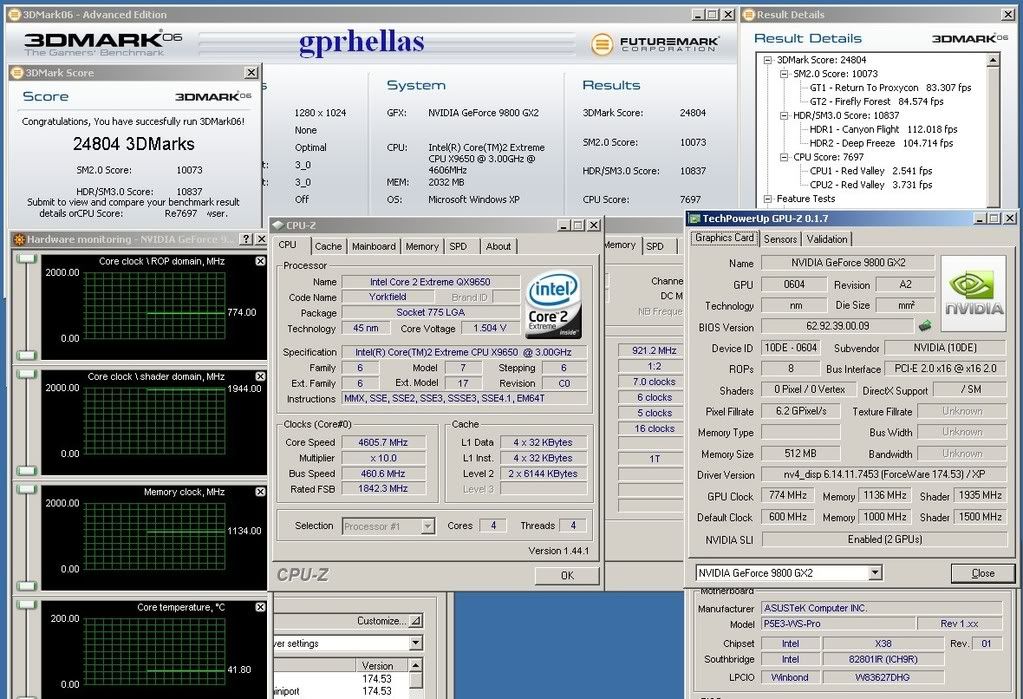The image size is (1023, 699).
Task: Click the Yorkfield code name field
Action: [x=388, y=297]
